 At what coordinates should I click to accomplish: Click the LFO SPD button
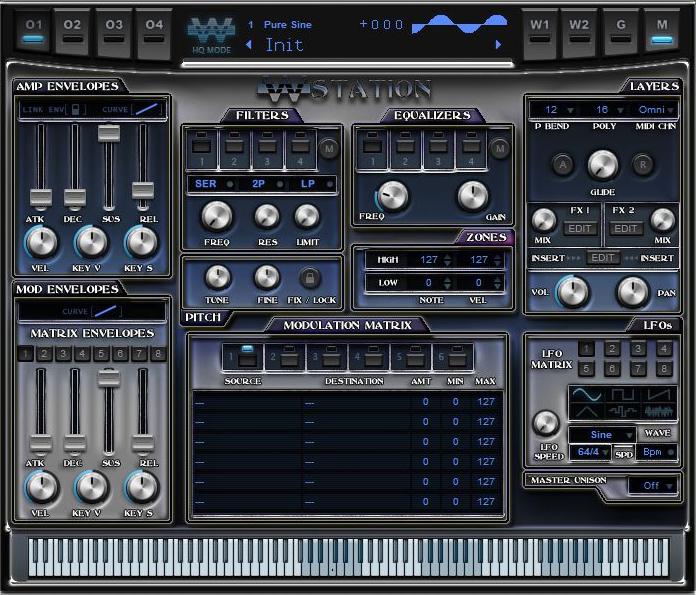[624, 454]
